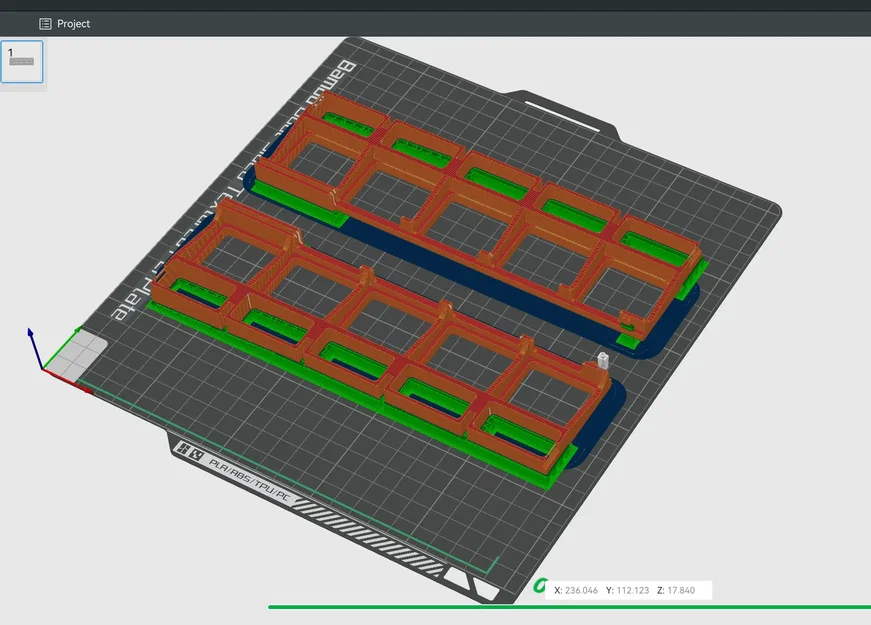Click the green horizontal layer slider bar
This screenshot has width=871, height=625.
[x=569, y=607]
